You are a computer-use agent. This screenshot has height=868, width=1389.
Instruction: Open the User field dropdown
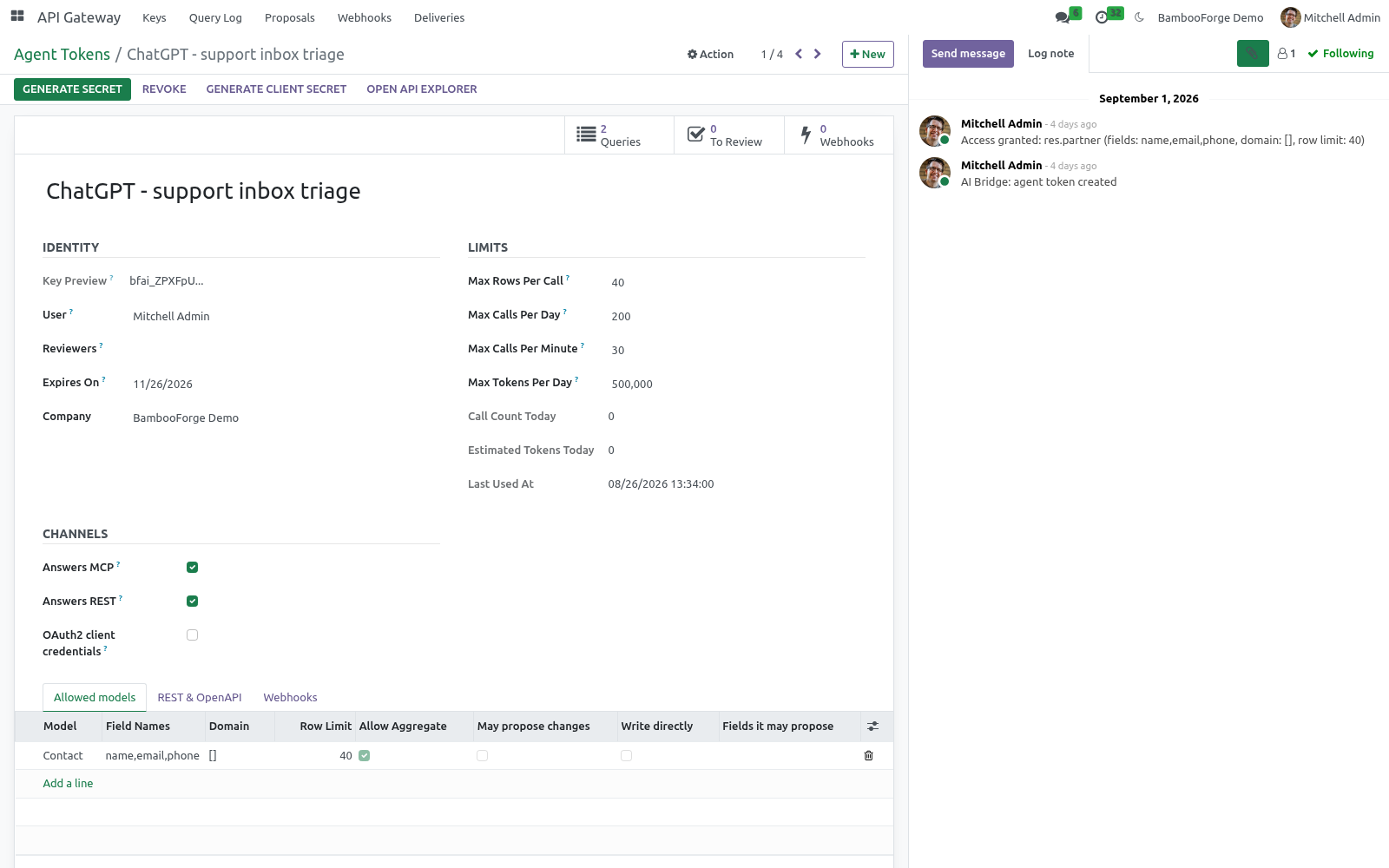pyautogui.click(x=283, y=317)
